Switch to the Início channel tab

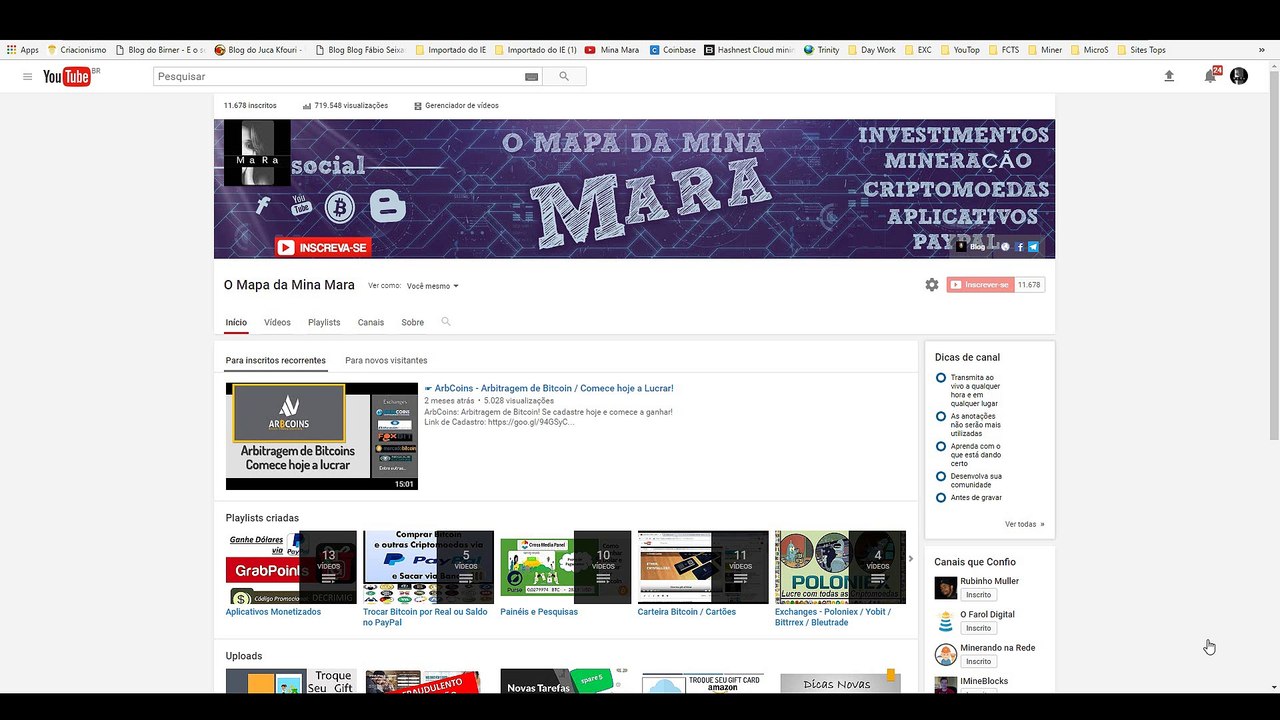pos(236,322)
